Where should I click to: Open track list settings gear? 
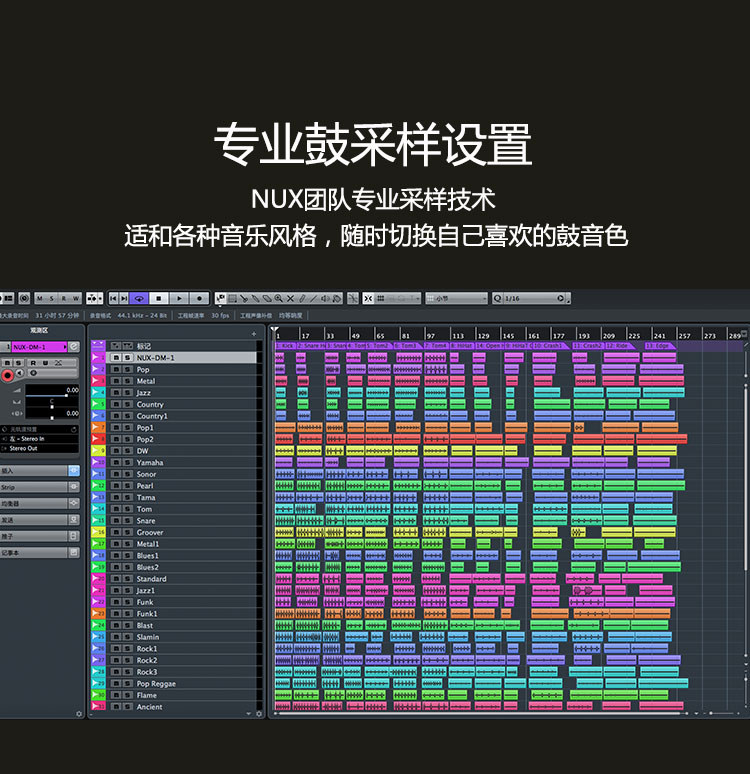(x=259, y=714)
